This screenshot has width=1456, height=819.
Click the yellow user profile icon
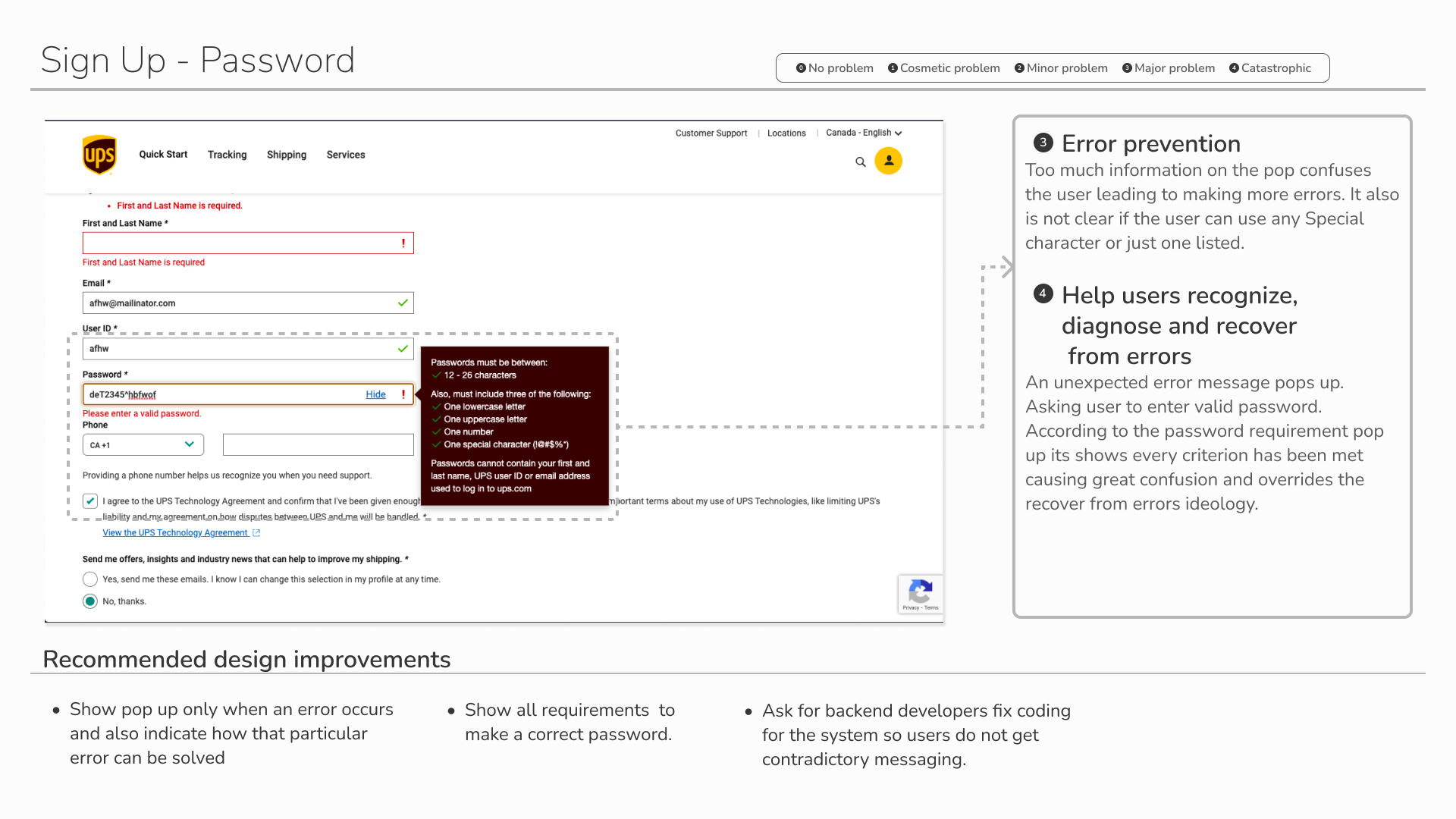888,161
